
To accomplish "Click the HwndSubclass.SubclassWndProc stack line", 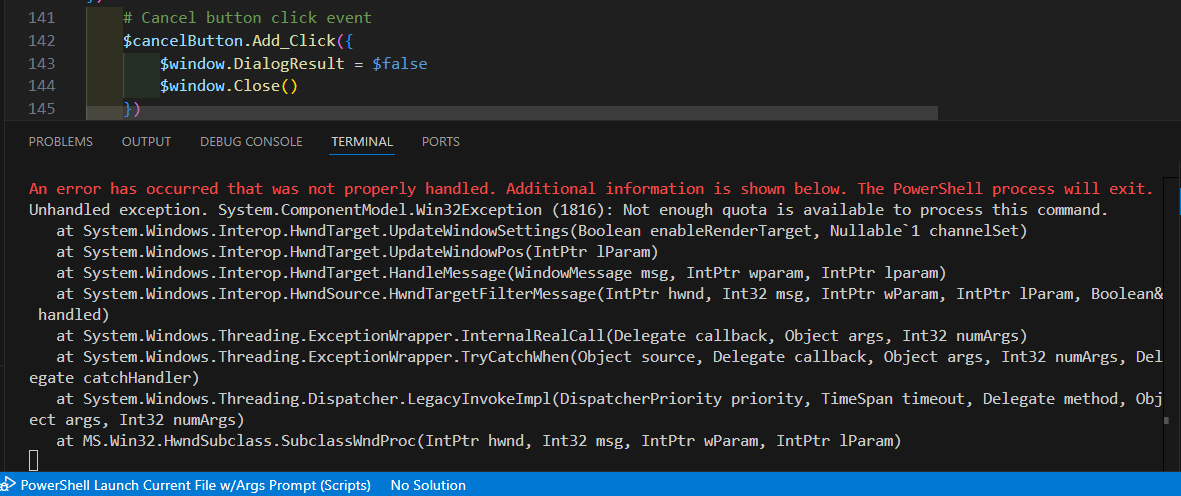I will [x=478, y=440].
